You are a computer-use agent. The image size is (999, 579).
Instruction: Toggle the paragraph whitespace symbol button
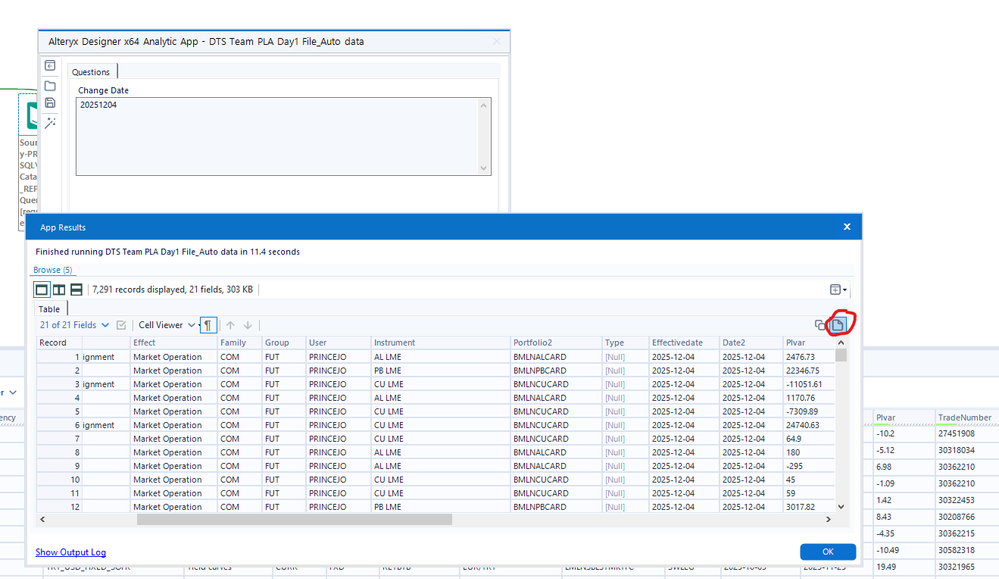208,325
